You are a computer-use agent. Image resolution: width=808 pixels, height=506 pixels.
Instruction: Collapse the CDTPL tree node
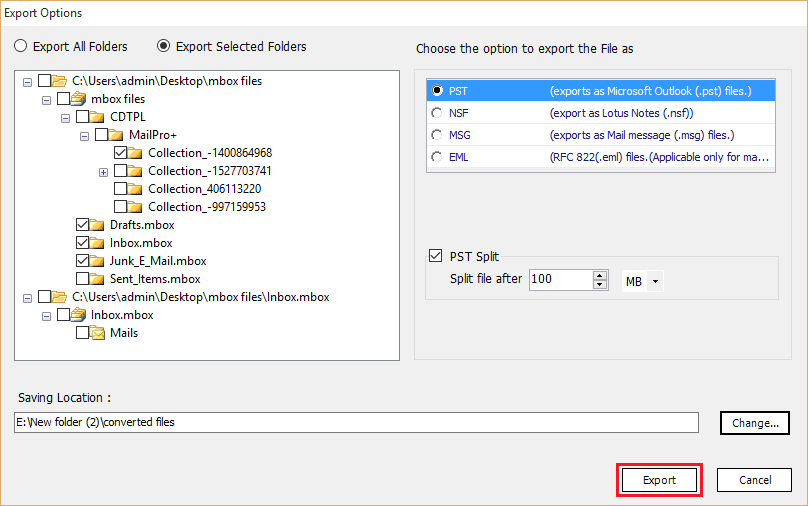point(66,117)
